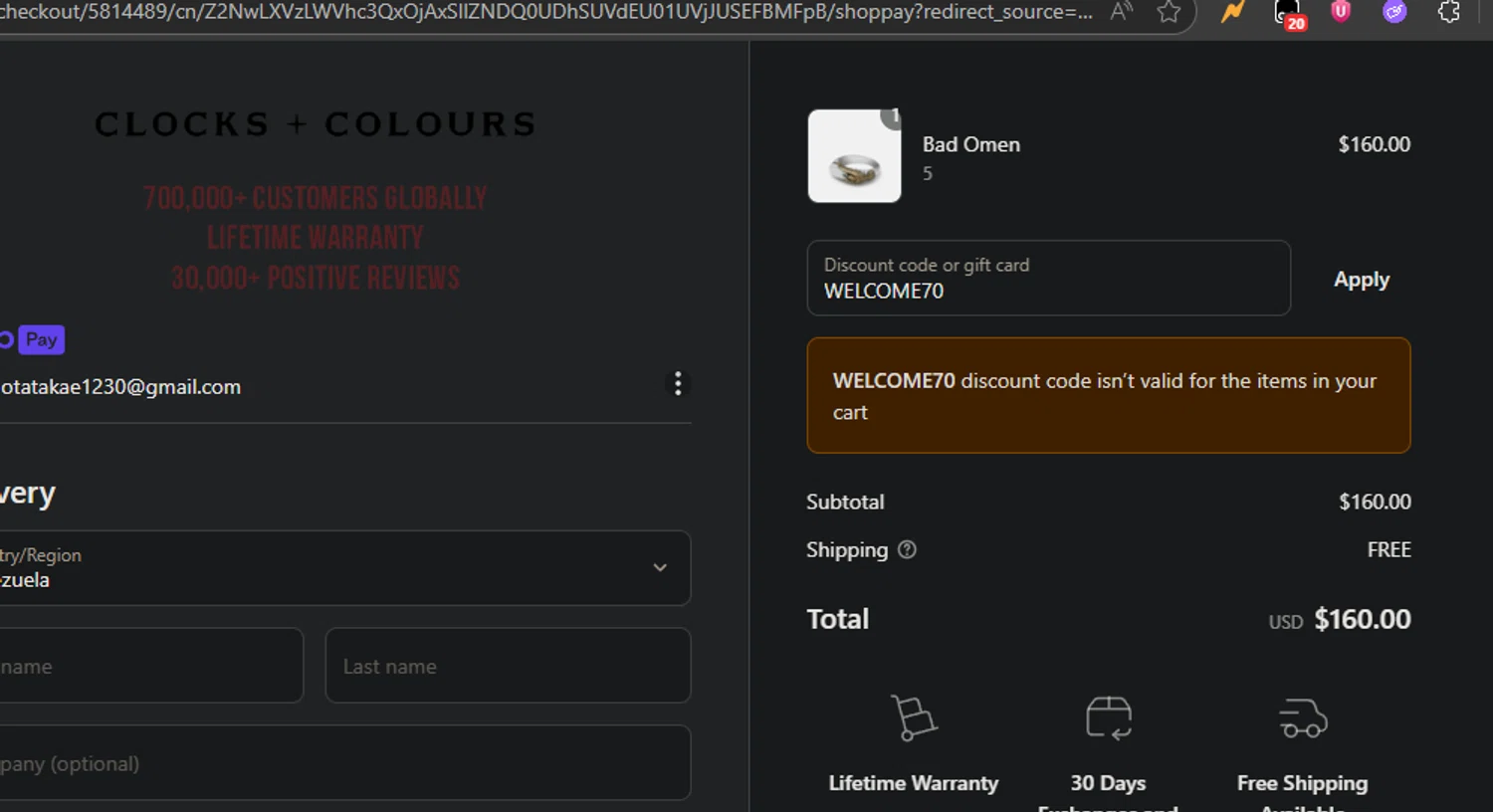Expand the Country/Region dropdown
This screenshot has height=812, width=1493.
click(x=345, y=567)
